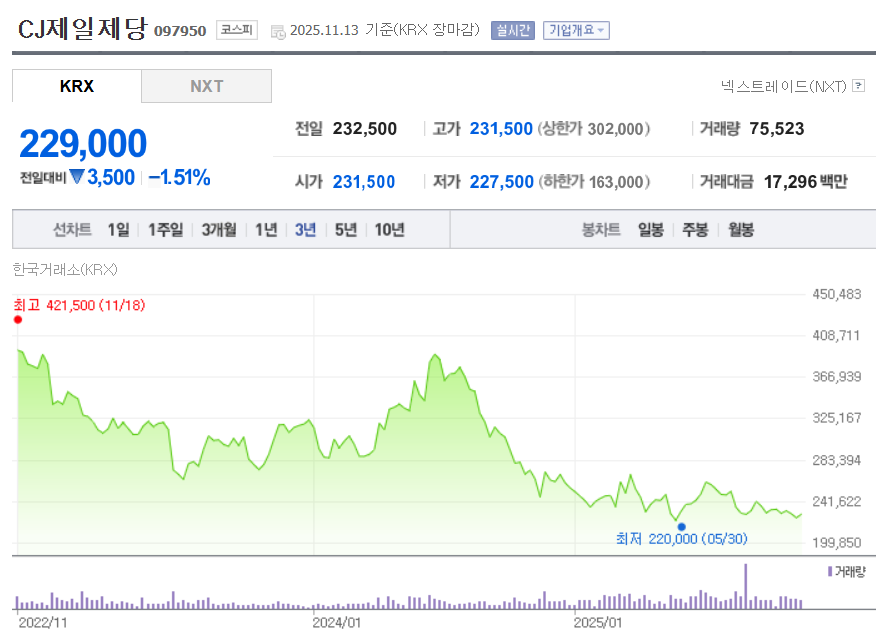Switch to 주봉 candlestick chart
The width and height of the screenshot is (876, 639).
coord(696,230)
